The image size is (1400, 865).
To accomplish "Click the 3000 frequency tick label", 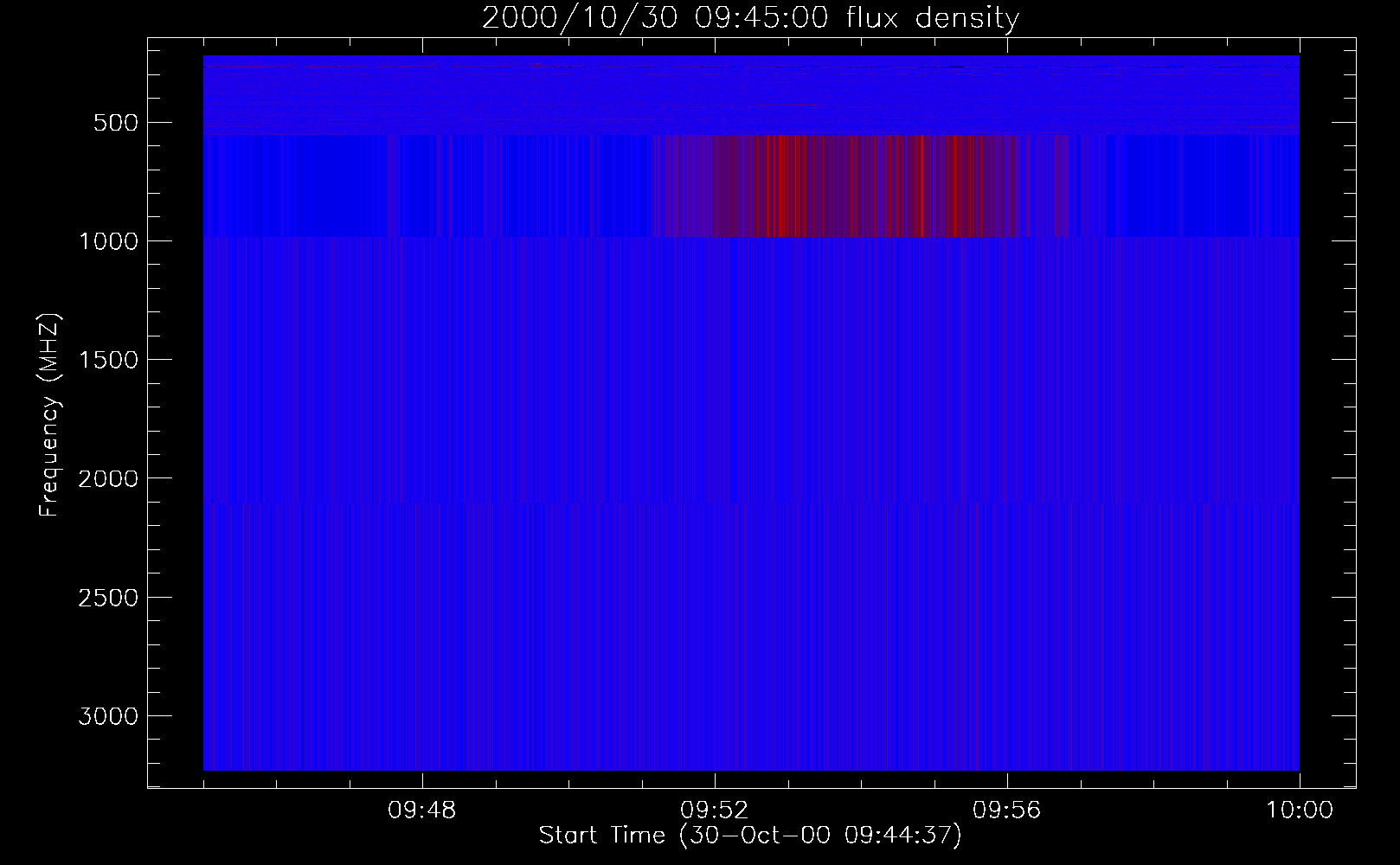I will pos(107,716).
